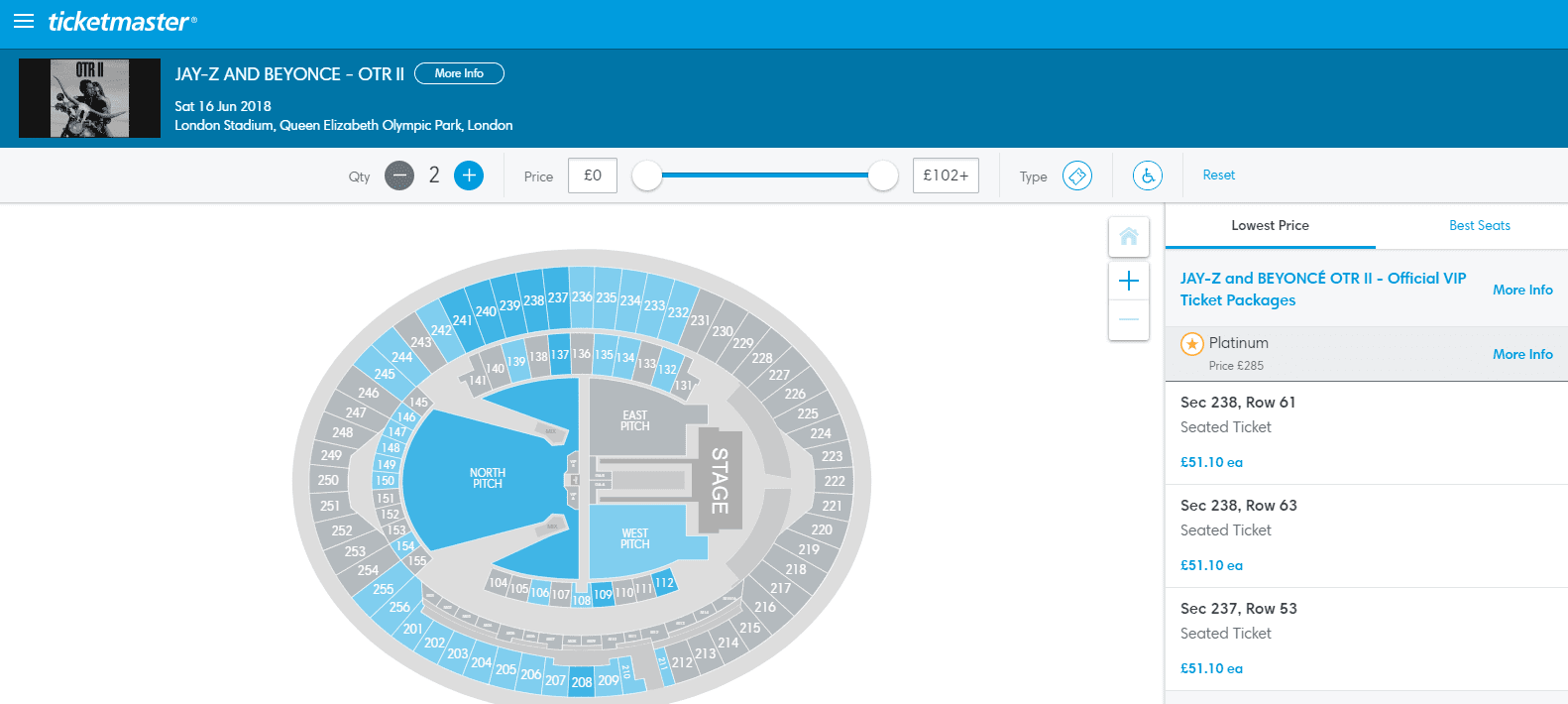Select section 237 on the seat map

click(558, 297)
